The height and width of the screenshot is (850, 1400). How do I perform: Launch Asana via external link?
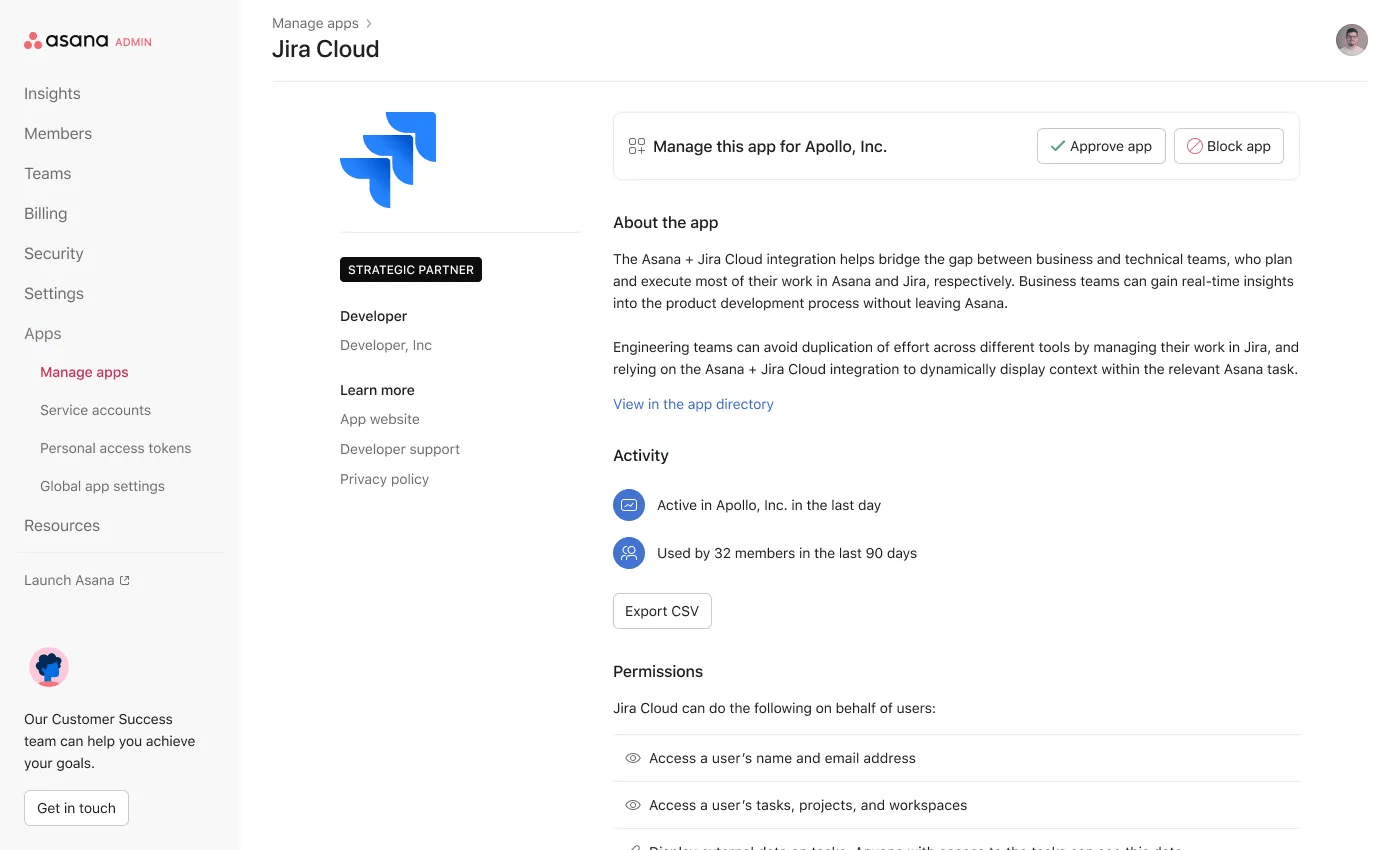pyautogui.click(x=77, y=580)
